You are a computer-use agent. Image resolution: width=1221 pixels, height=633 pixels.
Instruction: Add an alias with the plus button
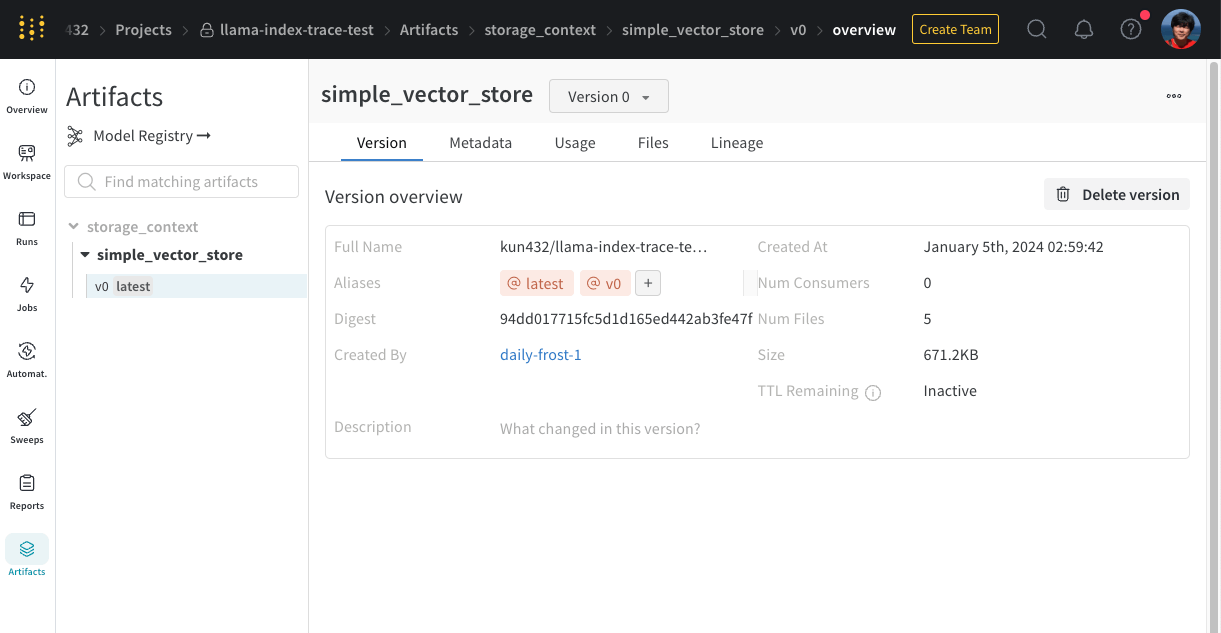pos(648,284)
